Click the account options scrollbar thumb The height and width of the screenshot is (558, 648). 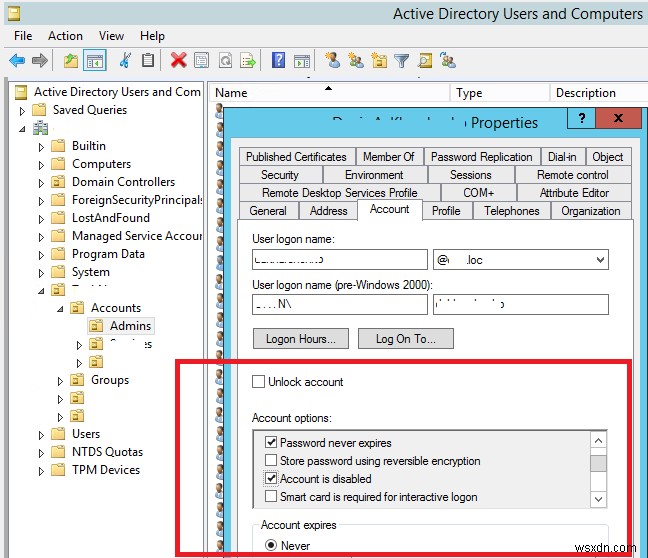(x=598, y=463)
